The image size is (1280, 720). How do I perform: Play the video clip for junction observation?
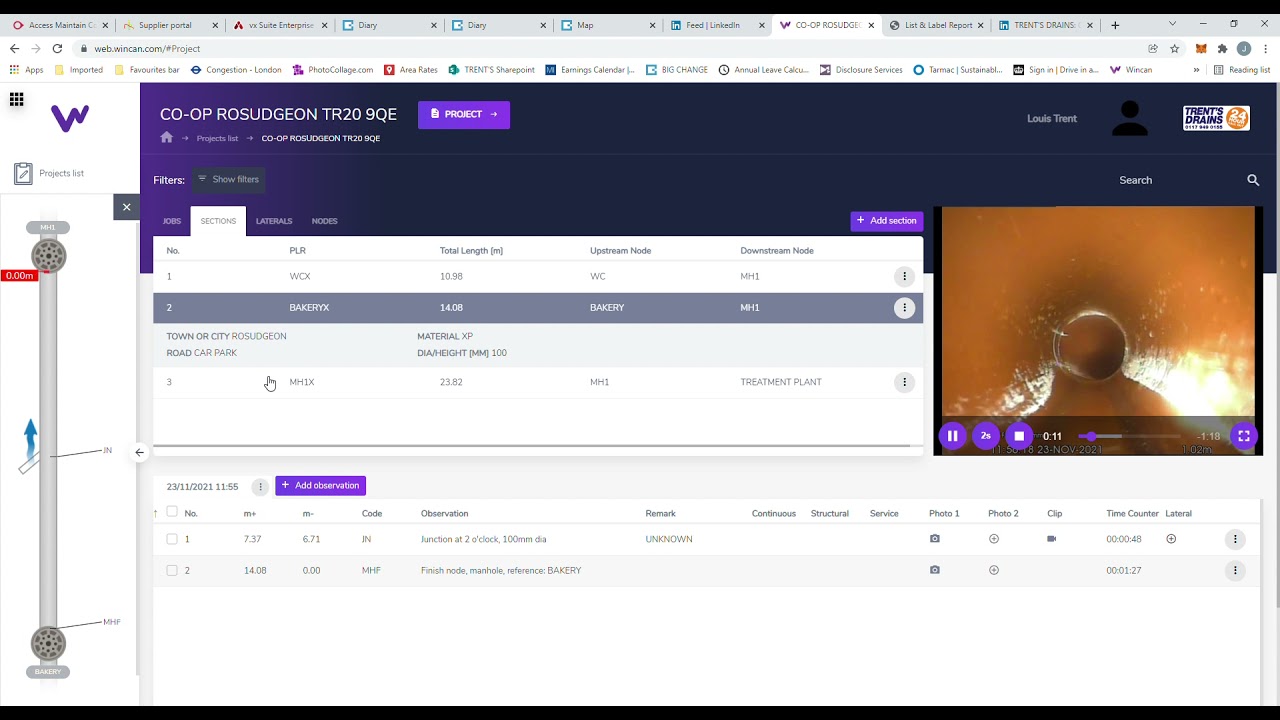[x=1052, y=539]
